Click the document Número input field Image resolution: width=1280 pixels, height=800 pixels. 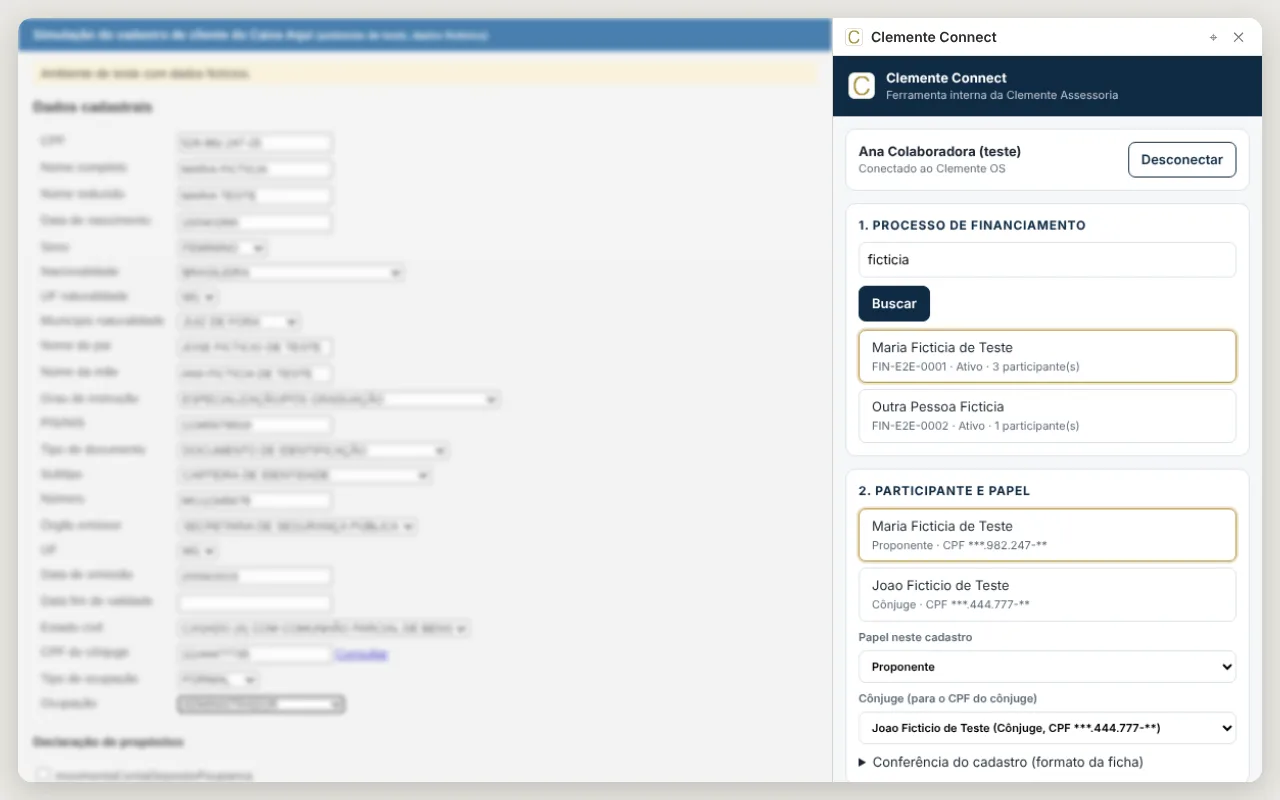coord(255,500)
